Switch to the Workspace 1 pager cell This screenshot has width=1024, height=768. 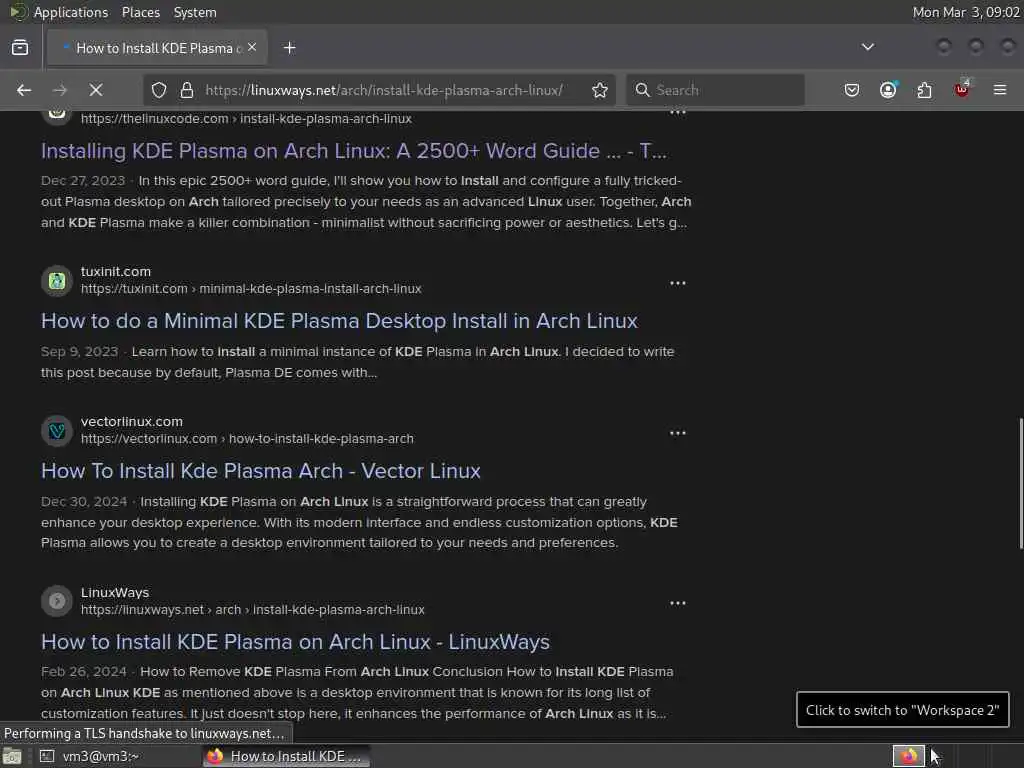(908, 756)
